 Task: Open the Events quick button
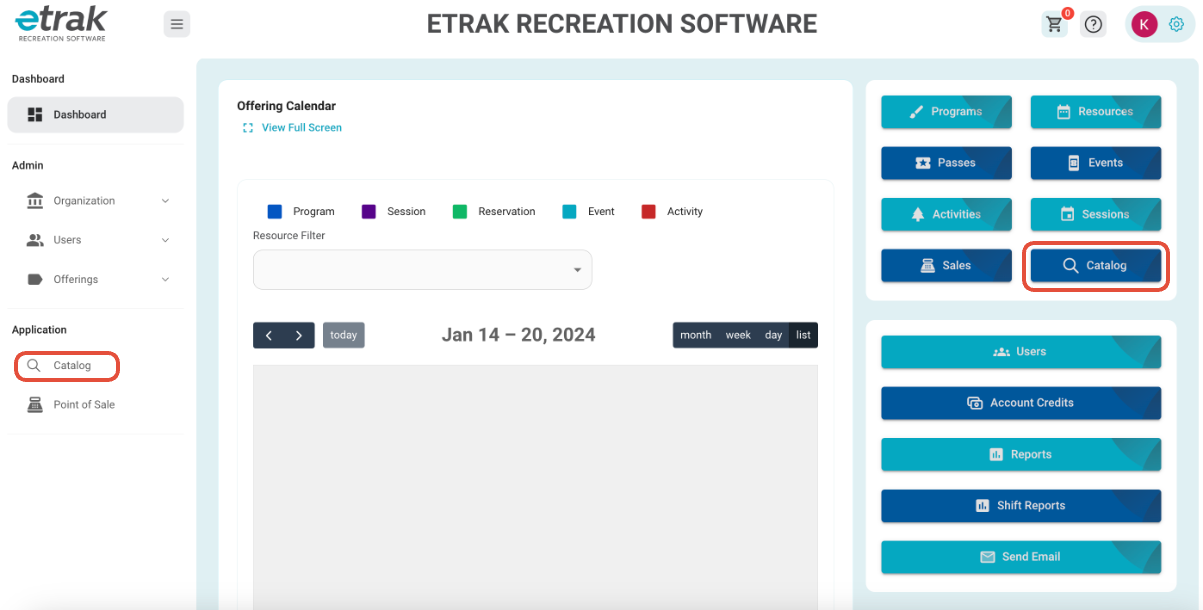coord(1096,163)
